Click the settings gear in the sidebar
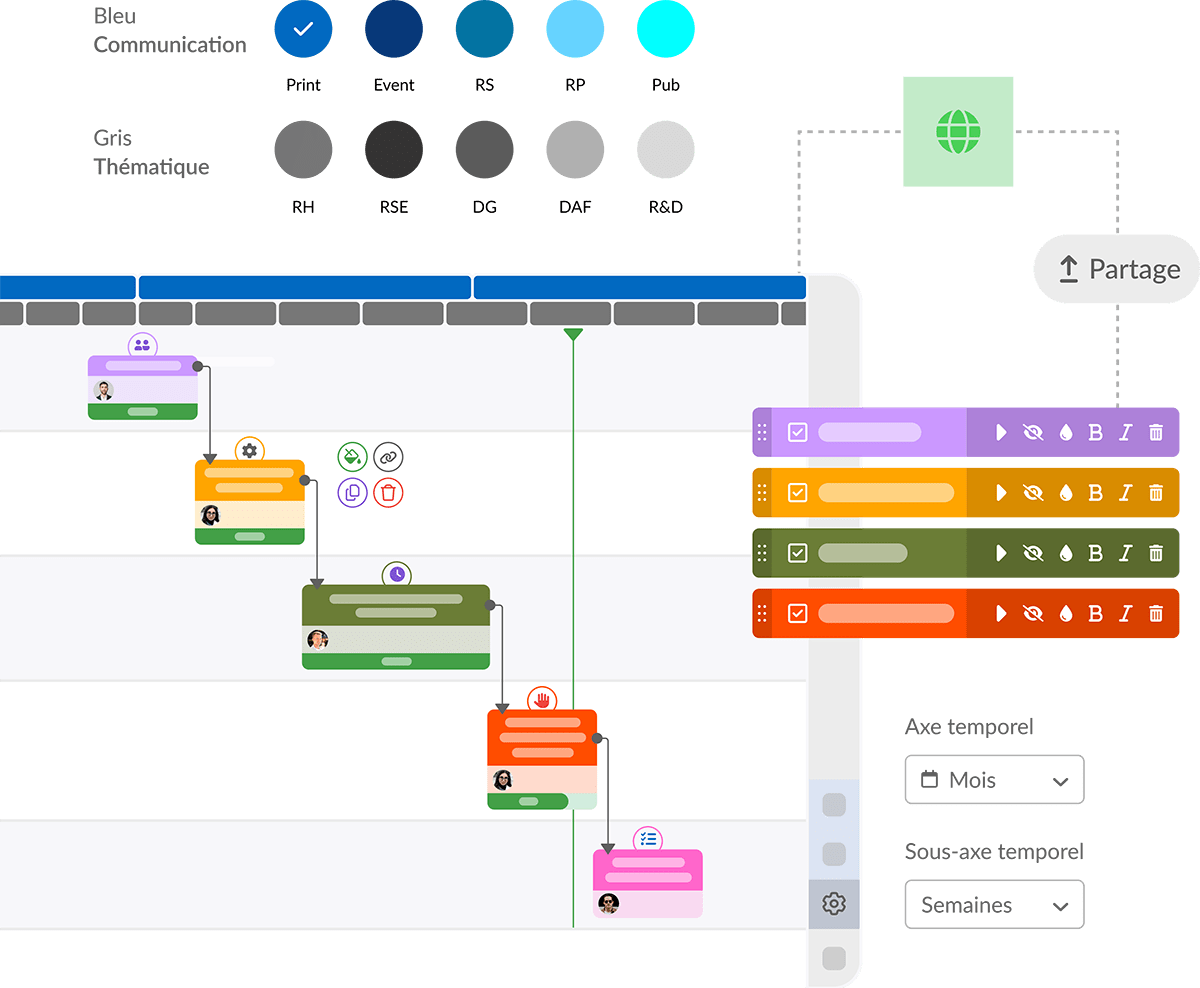 pyautogui.click(x=834, y=904)
